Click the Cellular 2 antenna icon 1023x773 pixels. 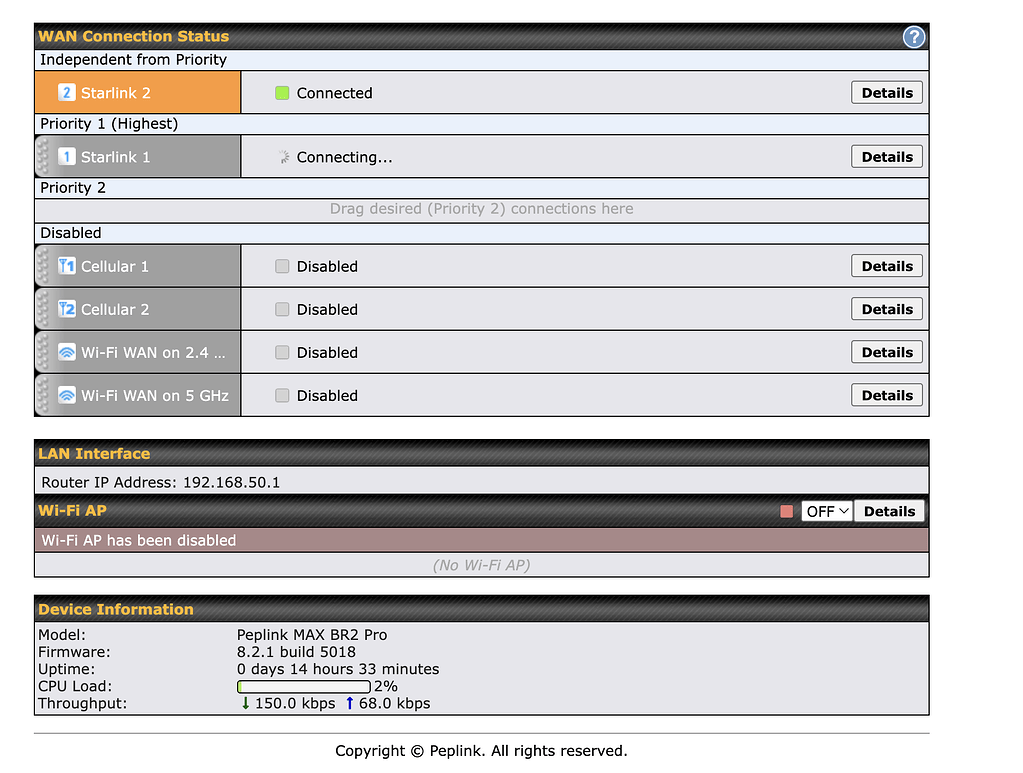[67, 309]
